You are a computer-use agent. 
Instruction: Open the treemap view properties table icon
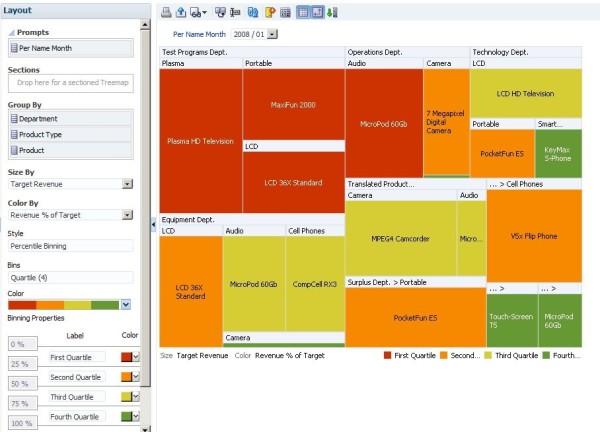pos(285,13)
